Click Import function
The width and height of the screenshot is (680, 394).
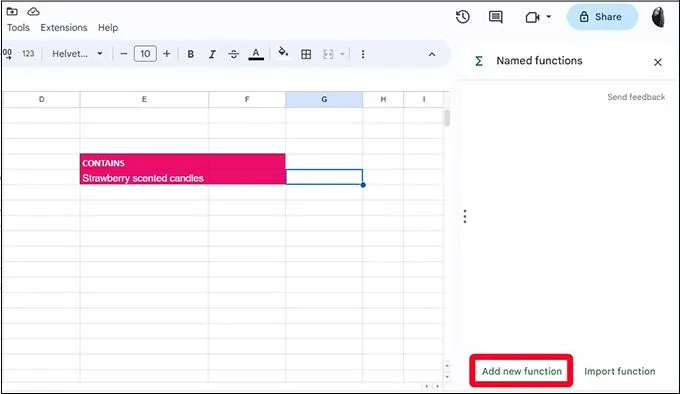coord(620,371)
